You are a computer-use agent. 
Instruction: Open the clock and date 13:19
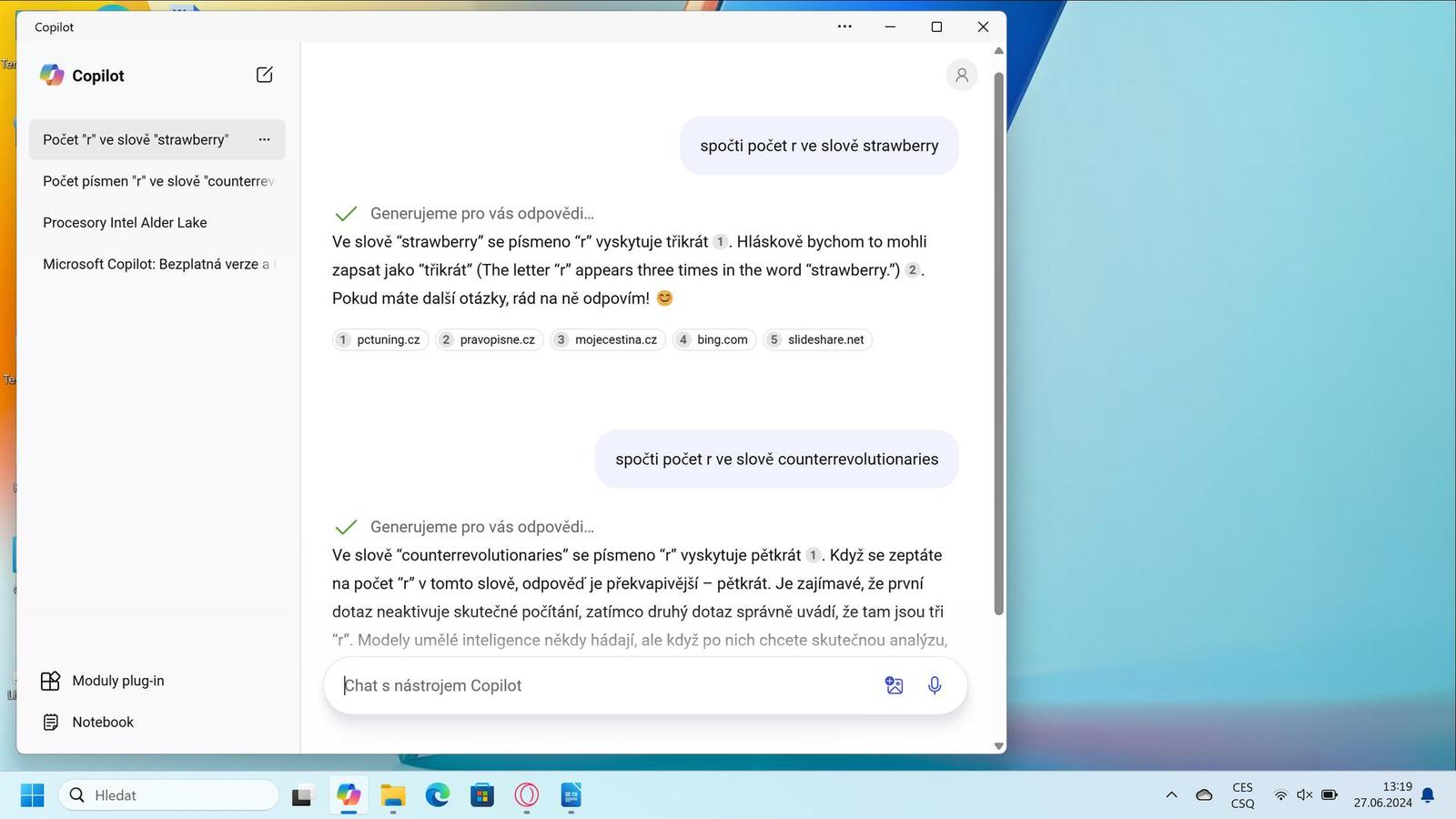[x=1382, y=795]
